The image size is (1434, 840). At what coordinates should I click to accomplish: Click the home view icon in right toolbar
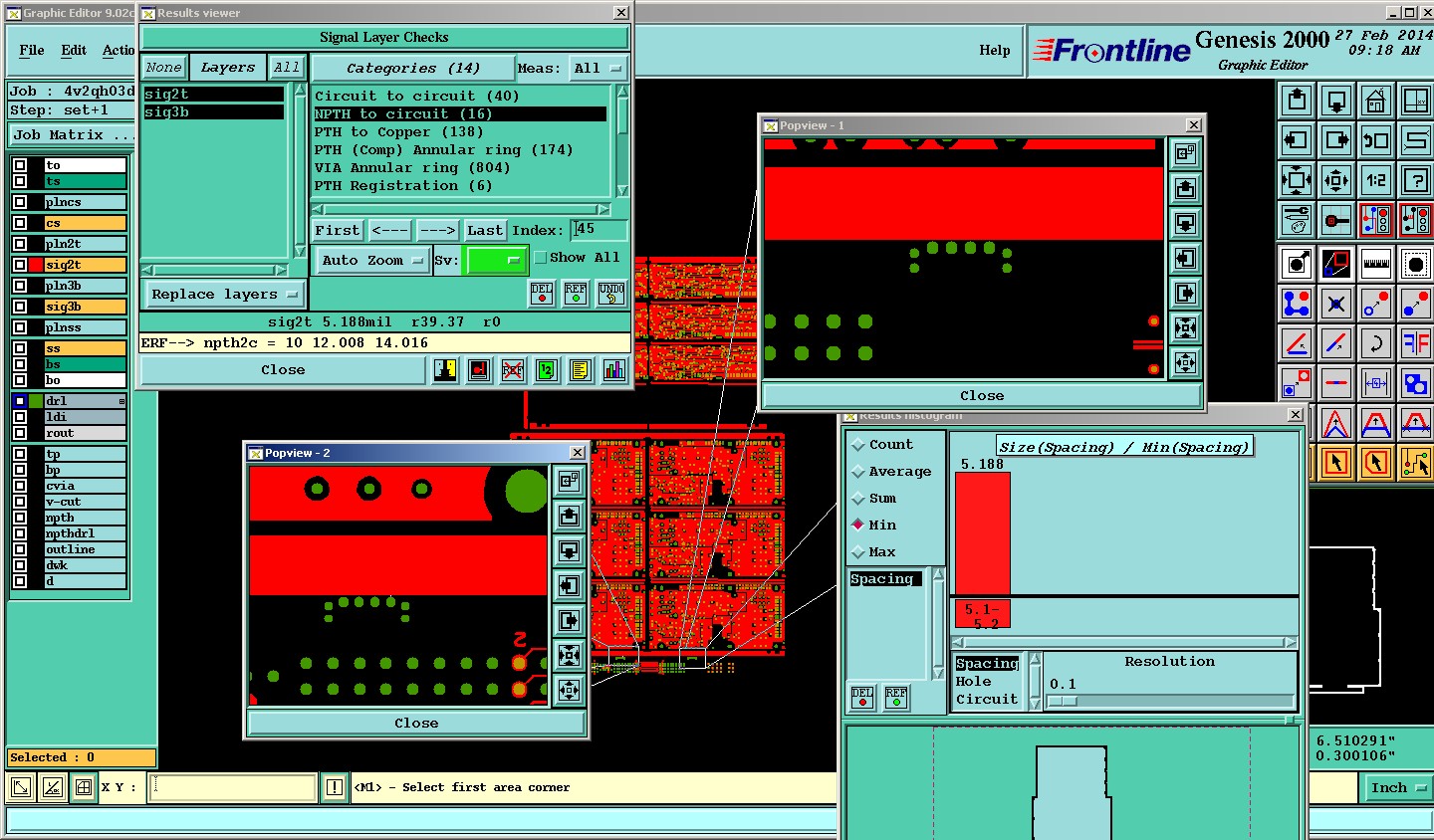(x=1376, y=101)
